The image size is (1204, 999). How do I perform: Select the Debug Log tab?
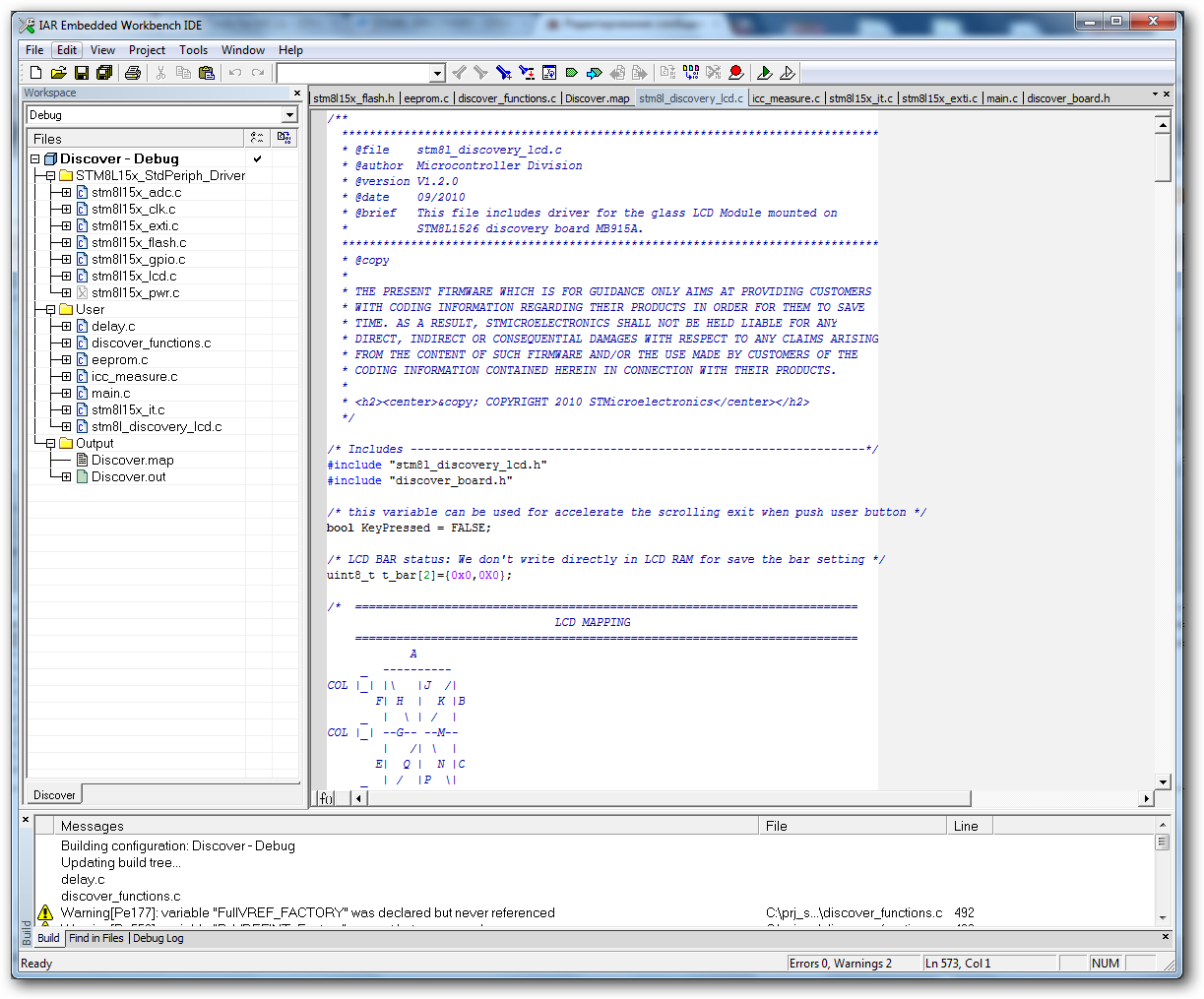158,938
